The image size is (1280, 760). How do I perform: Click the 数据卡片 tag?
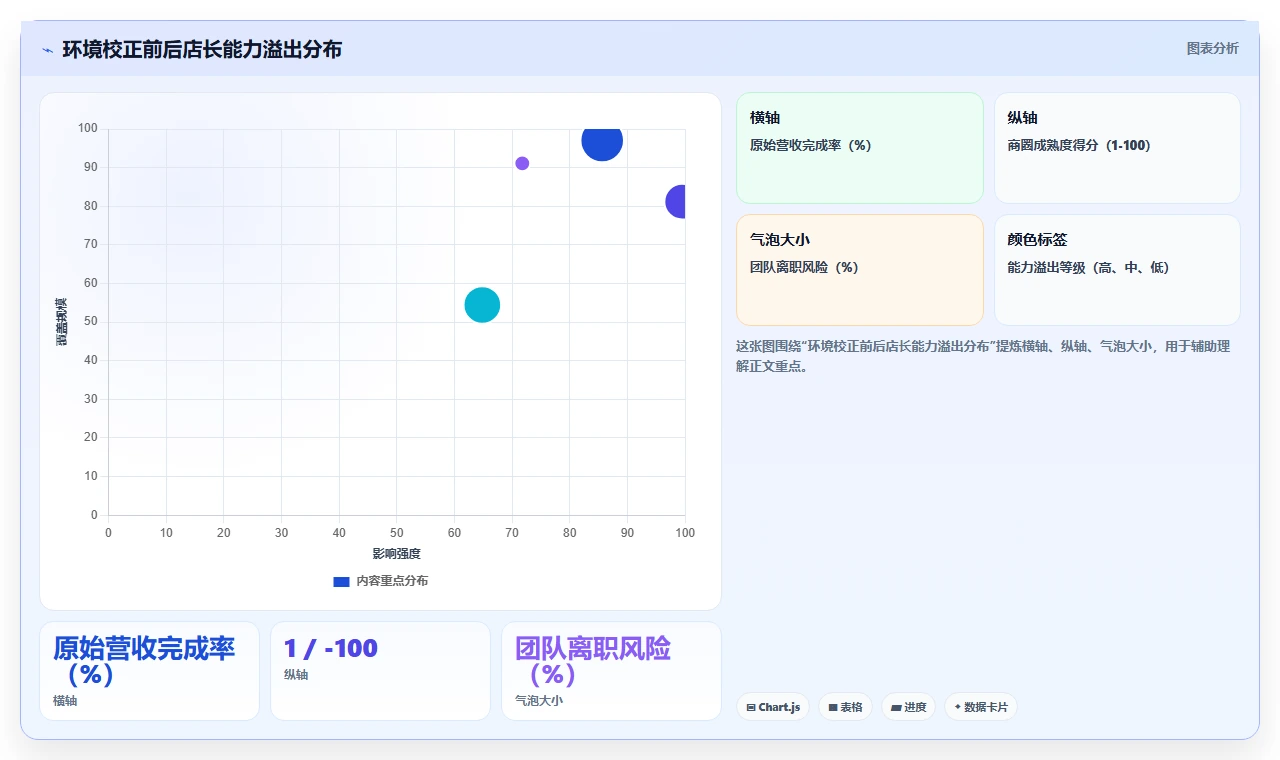pyautogui.click(x=981, y=707)
